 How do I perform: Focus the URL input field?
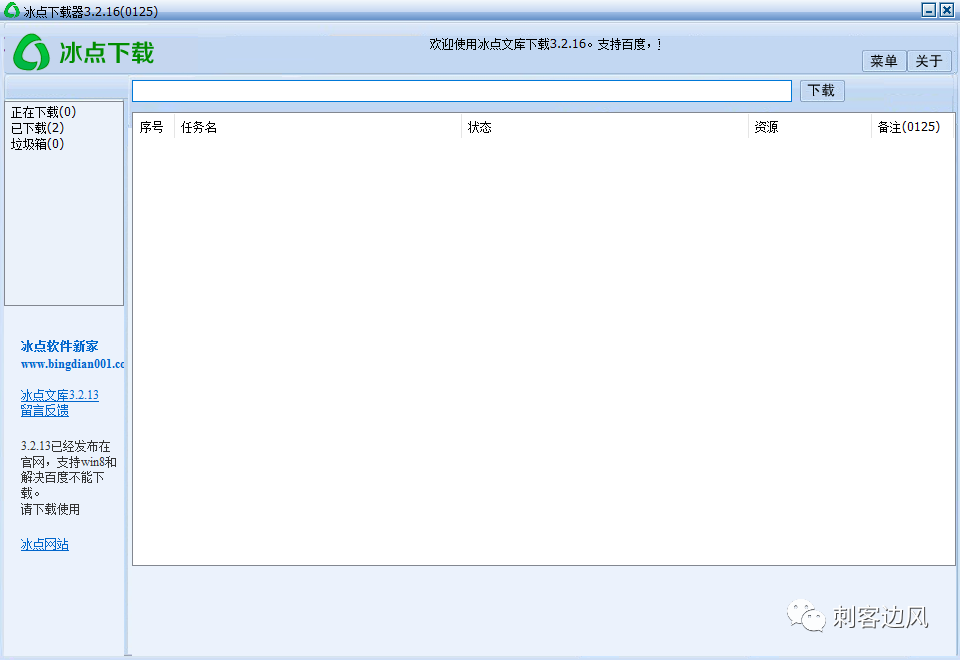click(x=462, y=91)
